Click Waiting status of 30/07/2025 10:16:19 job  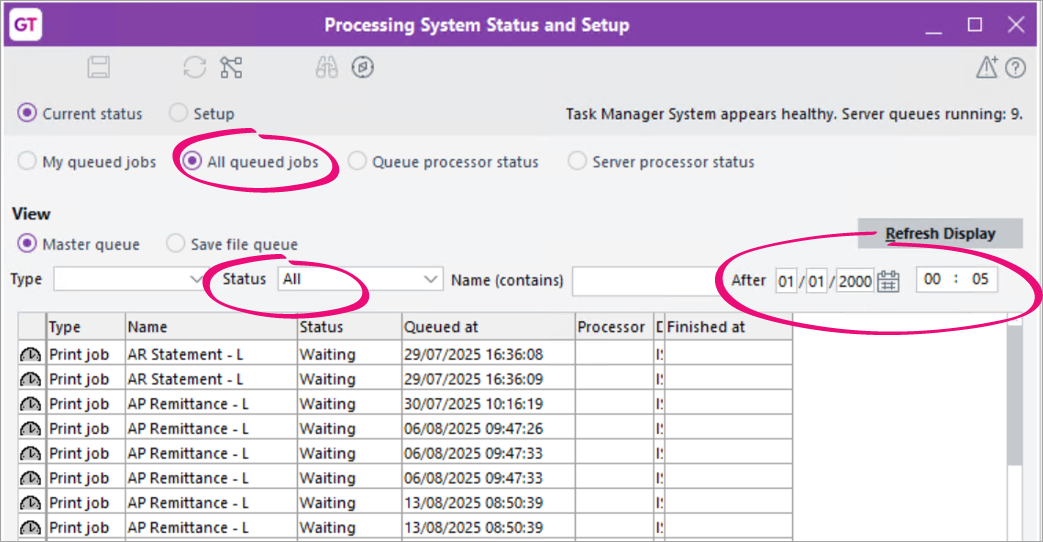pos(350,404)
